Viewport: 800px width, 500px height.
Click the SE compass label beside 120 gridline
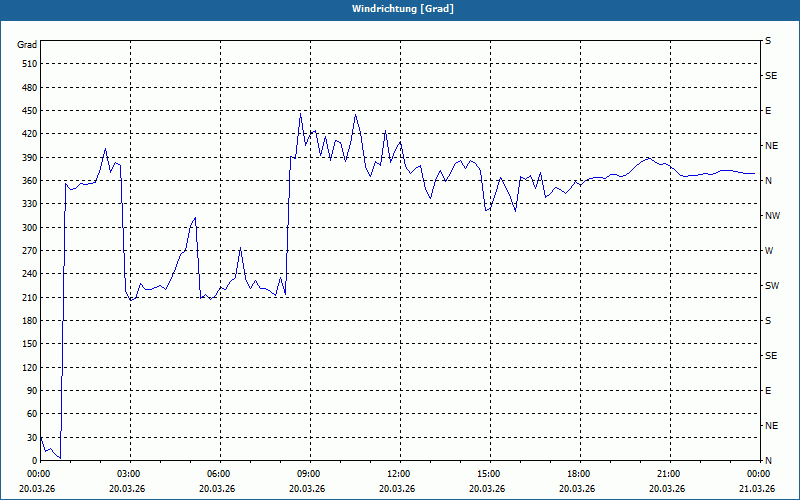tap(771, 356)
